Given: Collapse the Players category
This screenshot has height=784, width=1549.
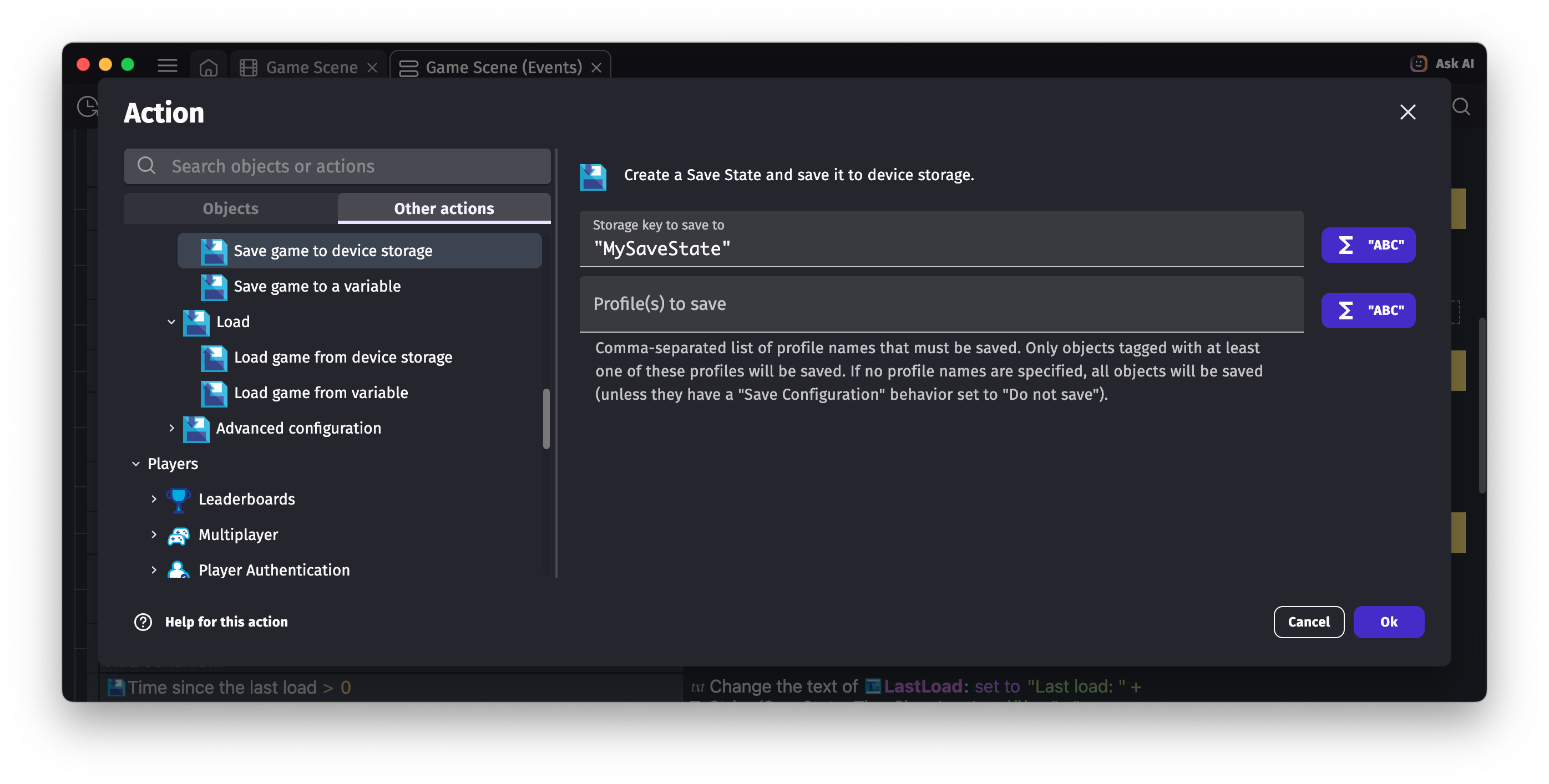Looking at the screenshot, I should (136, 464).
